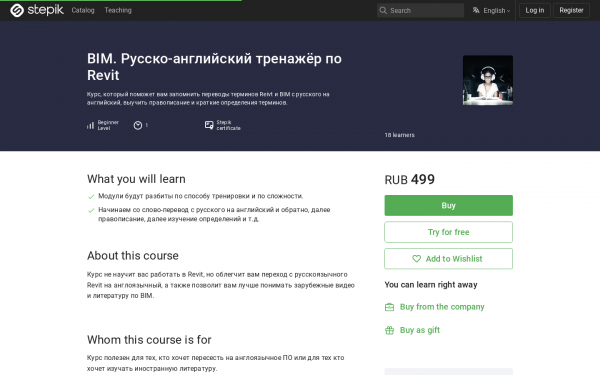Click the green Buy button
The image size is (600, 375).
[448, 205]
